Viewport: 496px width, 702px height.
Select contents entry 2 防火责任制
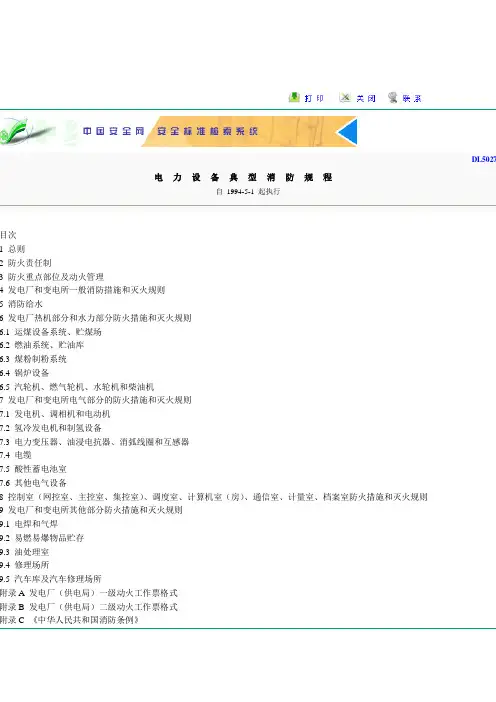26,263
